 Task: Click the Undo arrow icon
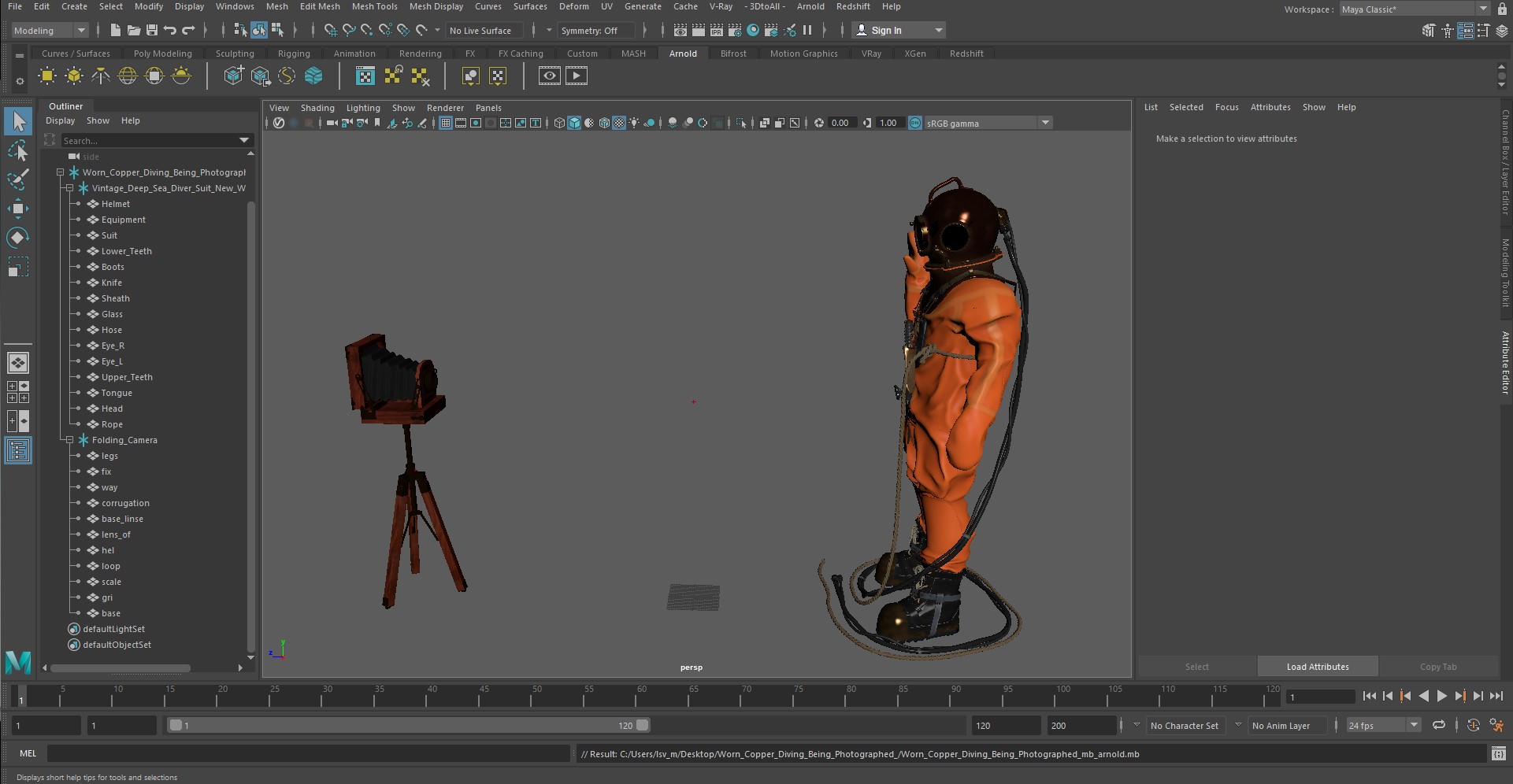(x=170, y=30)
